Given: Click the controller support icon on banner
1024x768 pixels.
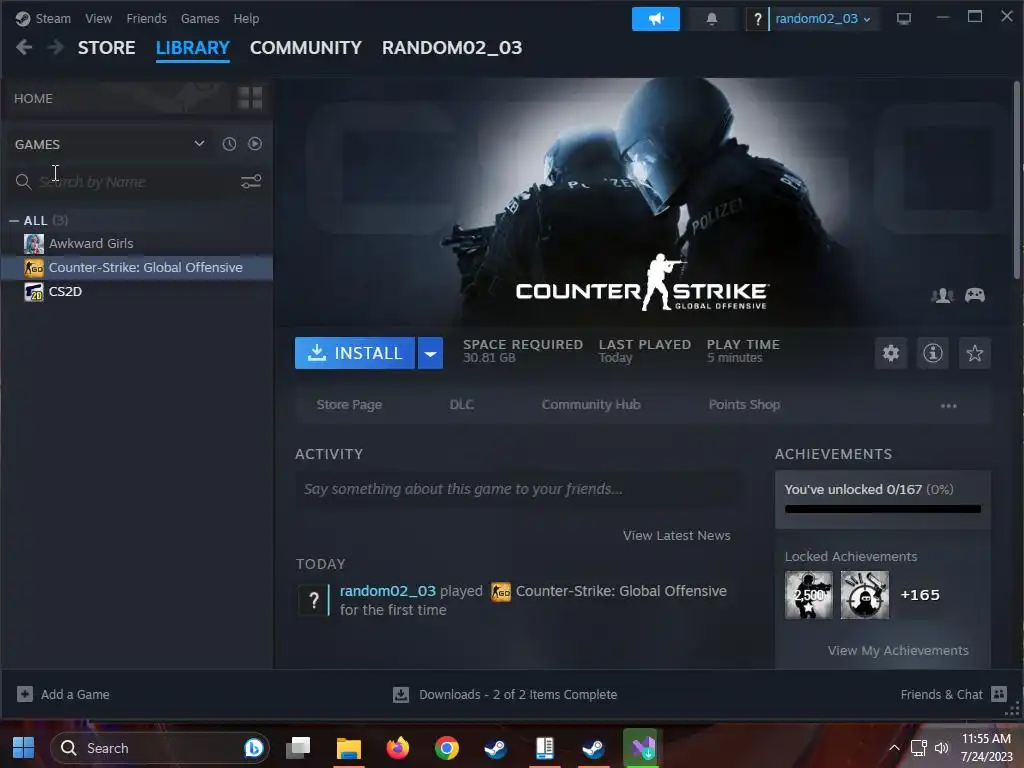Looking at the screenshot, I should pyautogui.click(x=975, y=296).
